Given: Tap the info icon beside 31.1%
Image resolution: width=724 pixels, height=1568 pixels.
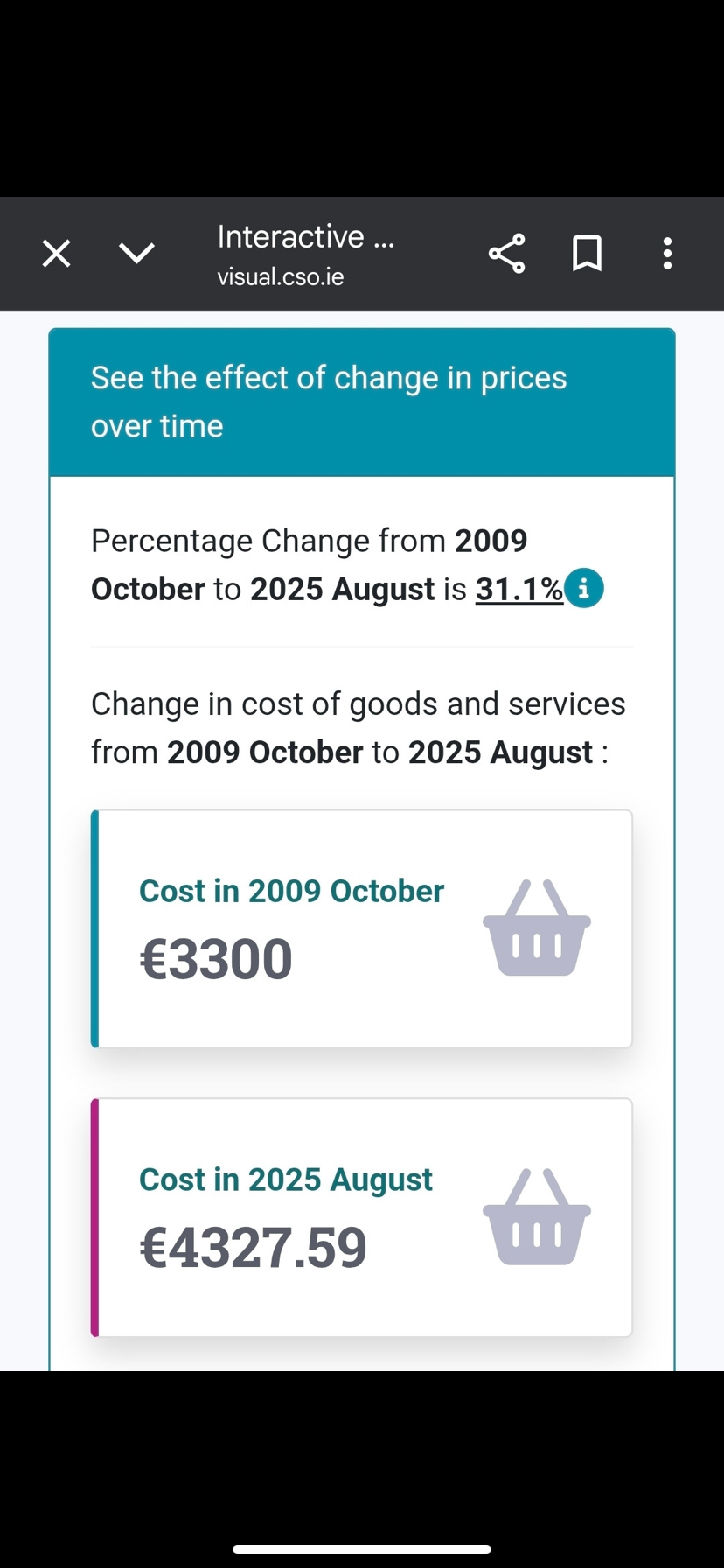Looking at the screenshot, I should (x=584, y=588).
